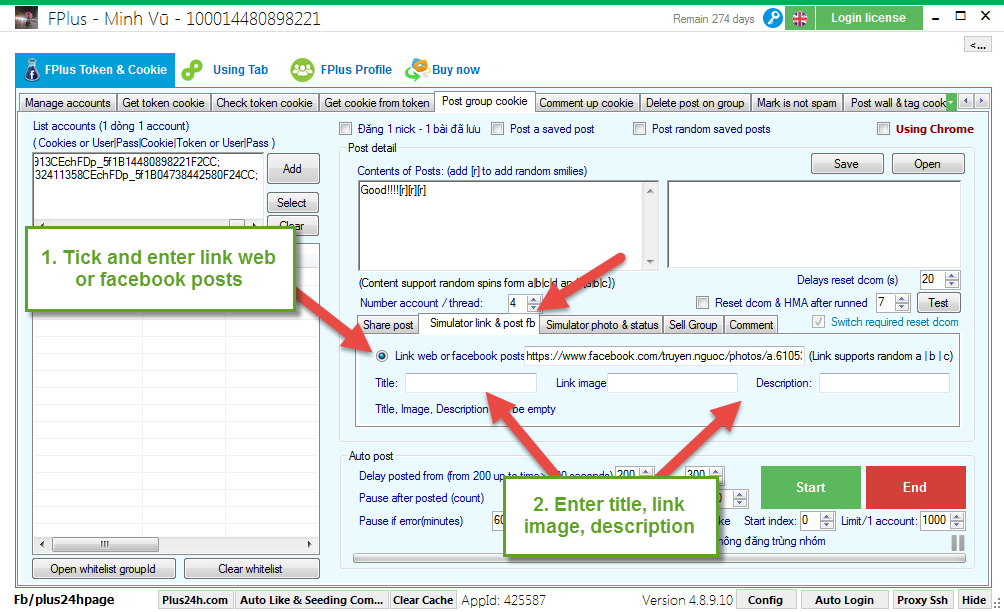Click the Auto Like & Seeding Com... button
Screen dimensions: 1004x612
click(x=311, y=600)
